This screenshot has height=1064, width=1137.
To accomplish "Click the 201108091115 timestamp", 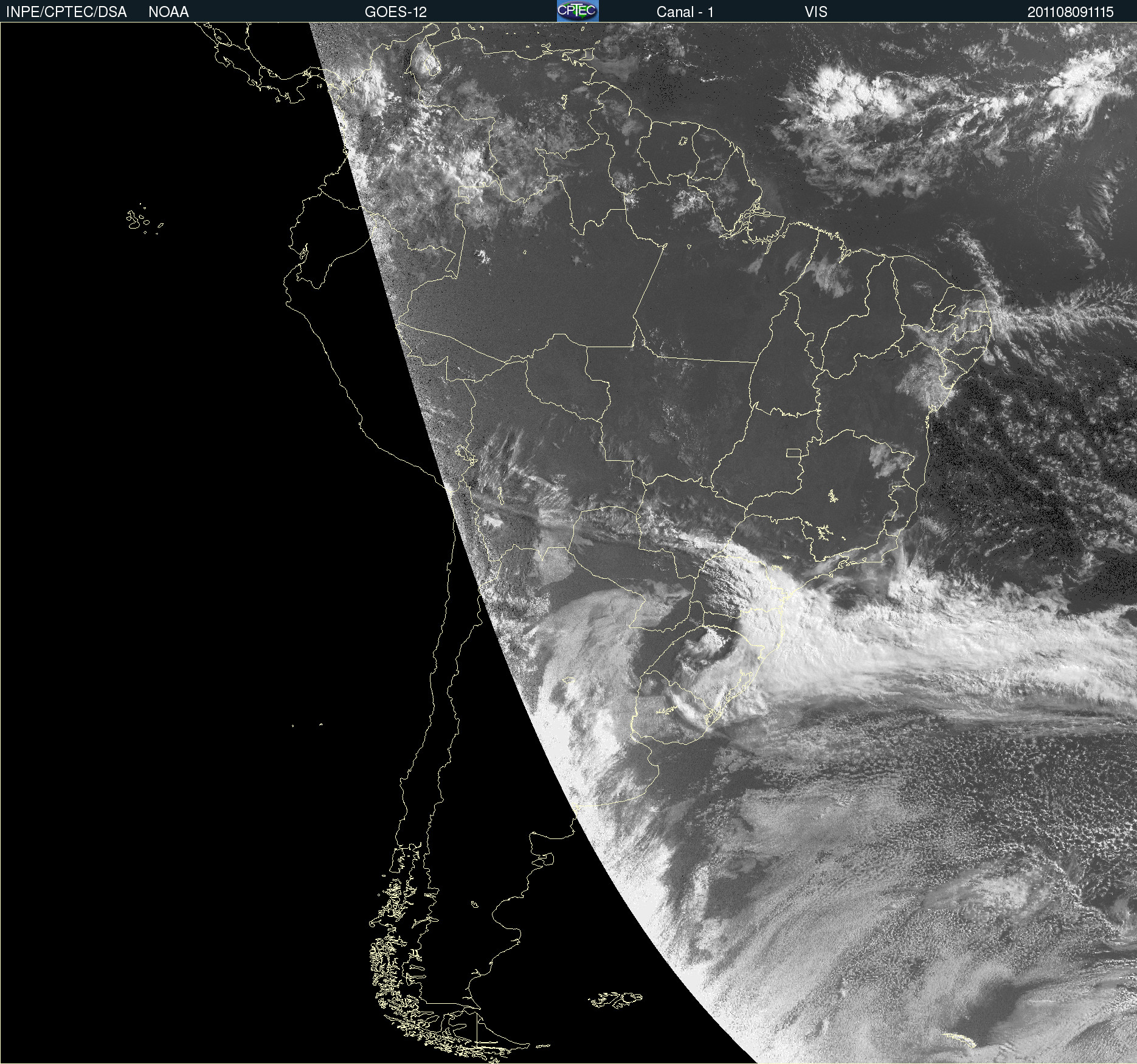I will 1071,12.
